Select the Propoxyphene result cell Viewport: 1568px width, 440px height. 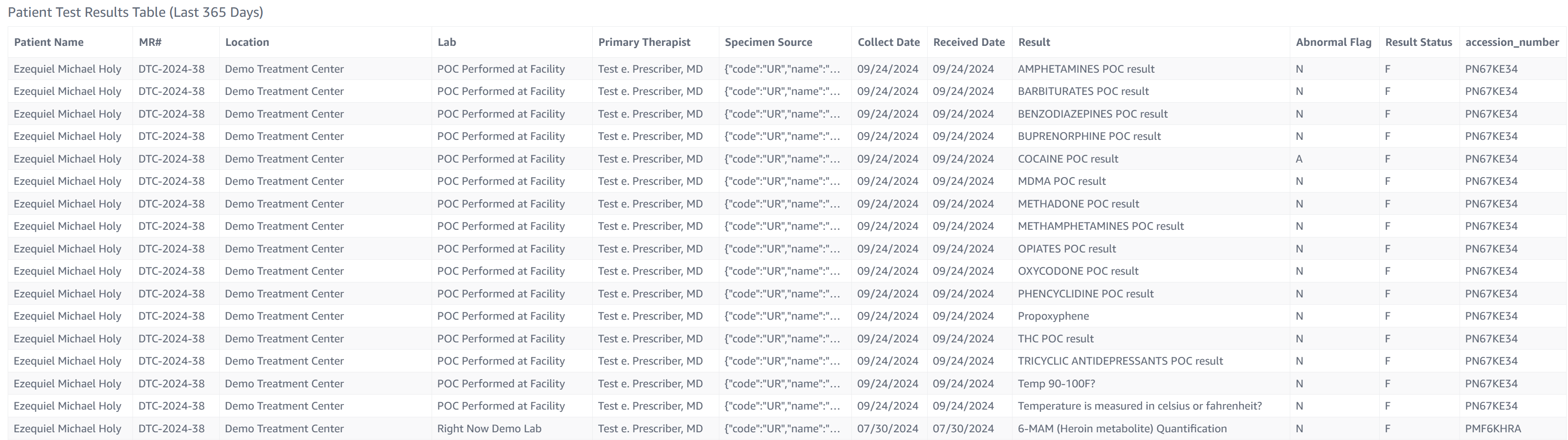click(x=1053, y=316)
